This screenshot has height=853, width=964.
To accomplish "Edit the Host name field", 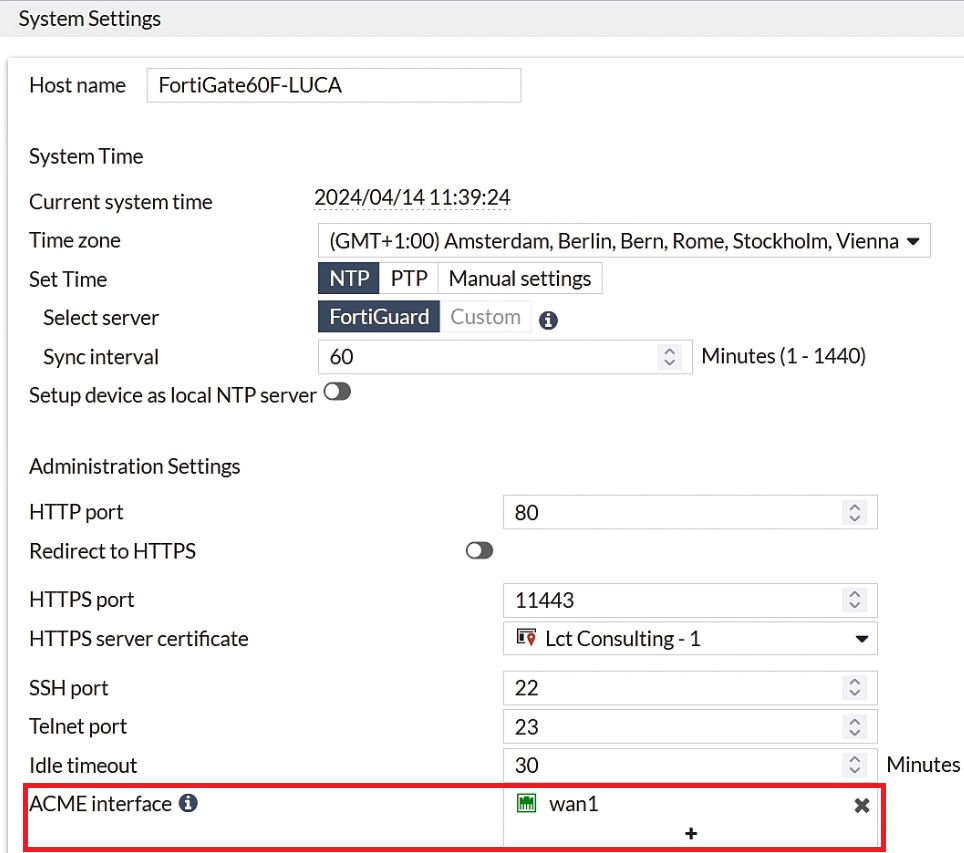I will [x=334, y=85].
